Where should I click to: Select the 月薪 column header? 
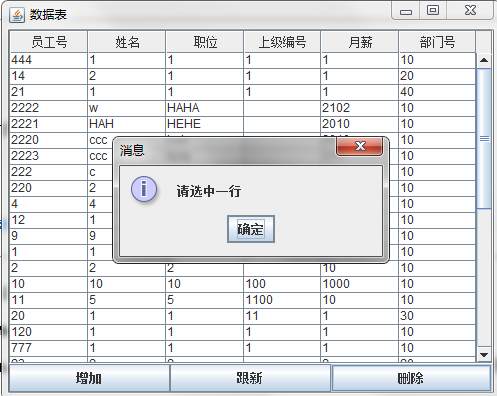tap(360, 42)
